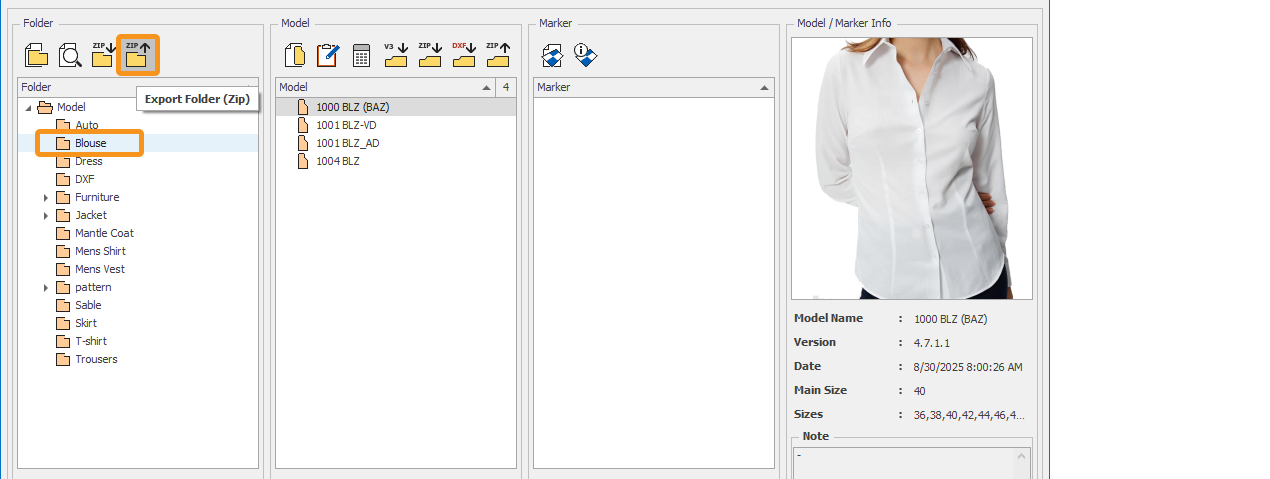The width and height of the screenshot is (1270, 479).
Task: Click the folder Zip import icon
Action: [x=103, y=55]
